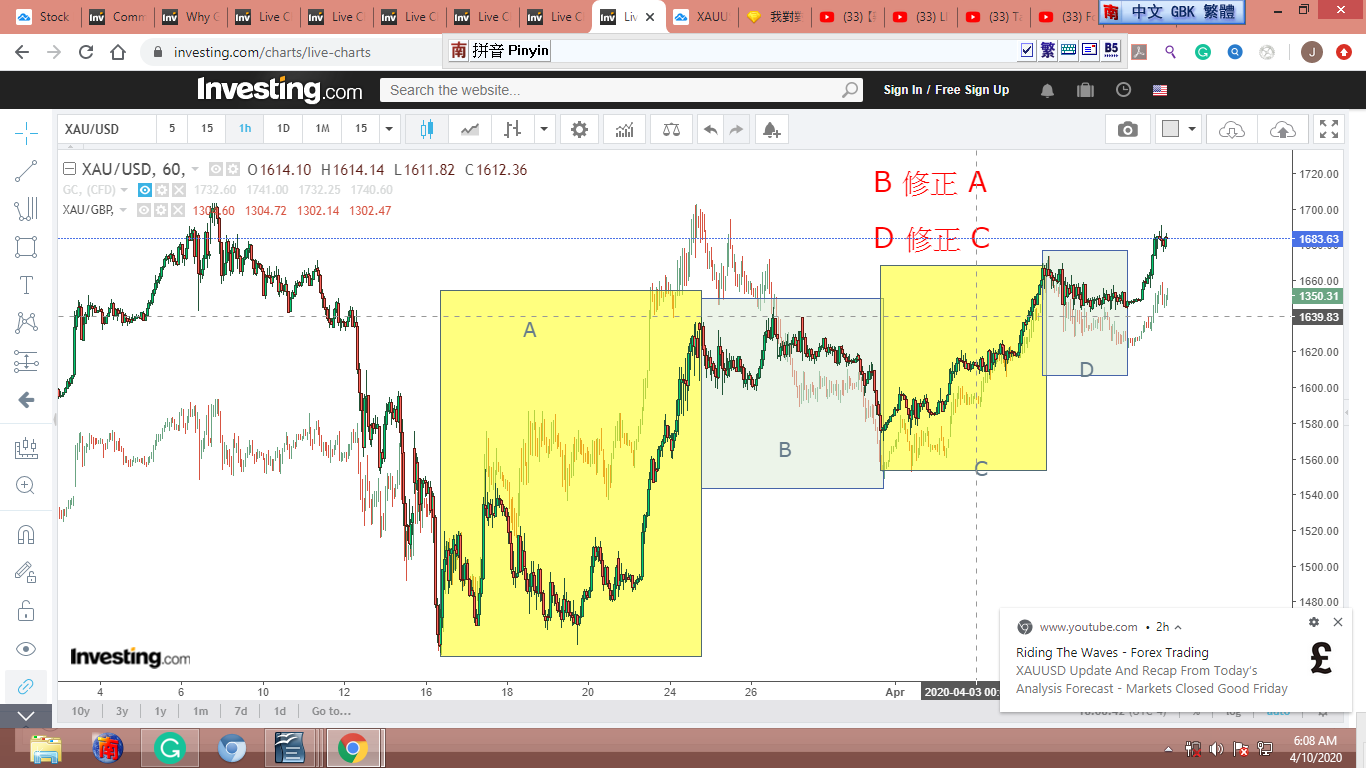Image resolution: width=1366 pixels, height=768 pixels.
Task: Select the 5 minute interval
Action: (172, 129)
